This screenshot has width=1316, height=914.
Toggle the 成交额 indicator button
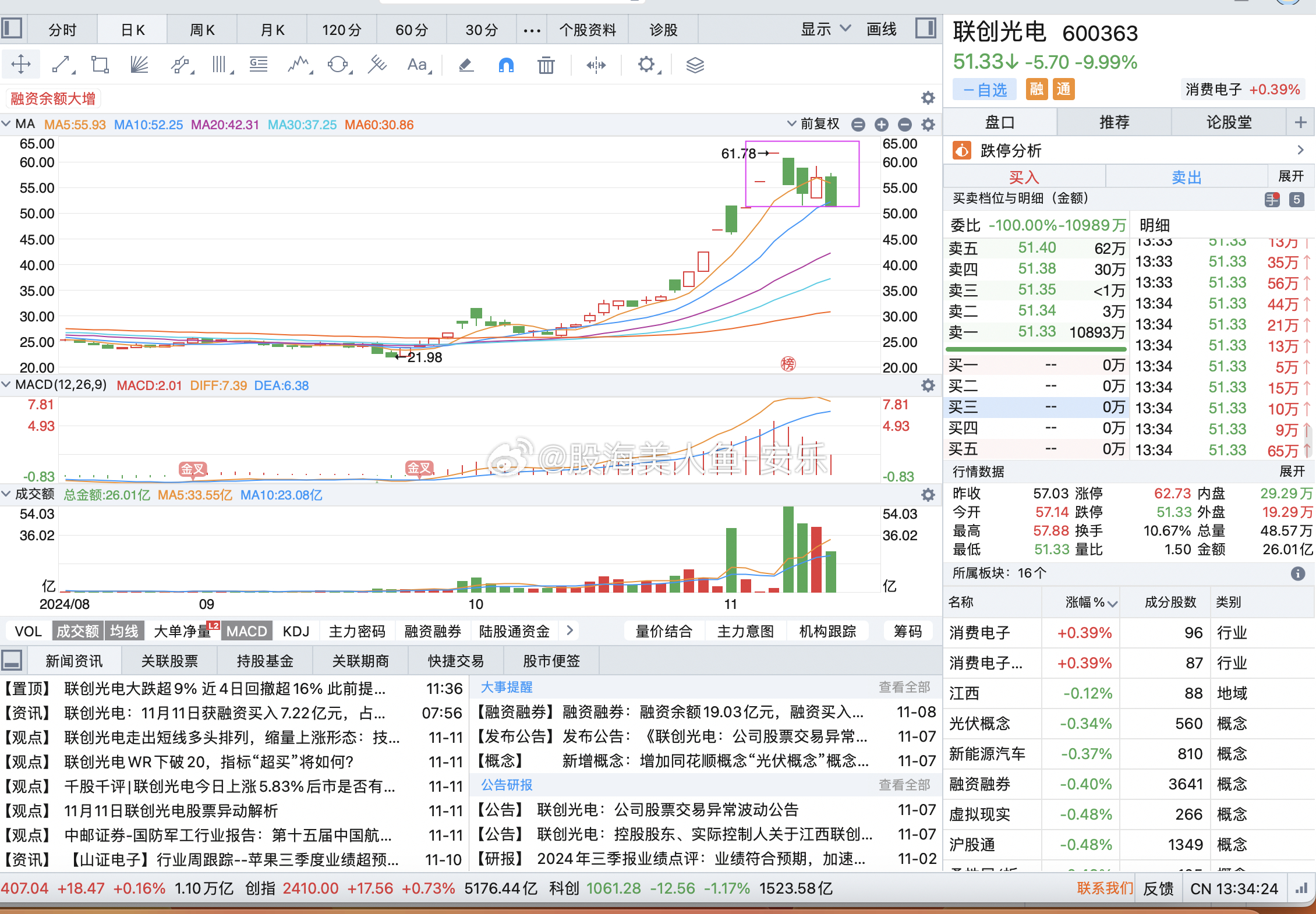(x=77, y=631)
